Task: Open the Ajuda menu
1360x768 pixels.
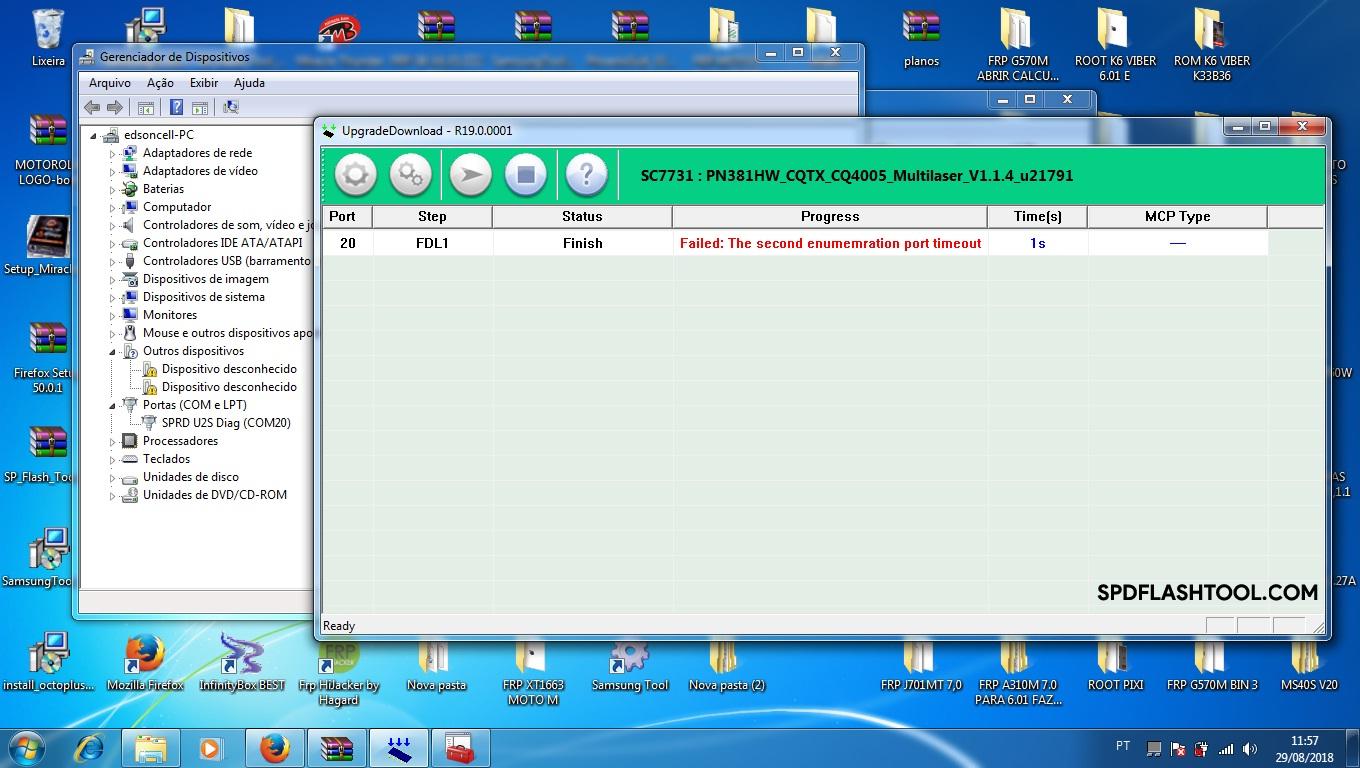Action: [x=249, y=83]
